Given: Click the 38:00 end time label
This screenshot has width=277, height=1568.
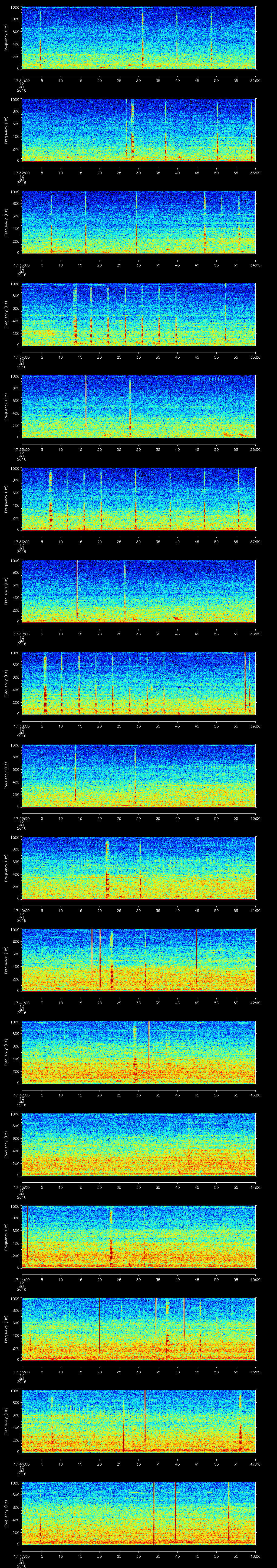Looking at the screenshot, I should pyautogui.click(x=255, y=634).
